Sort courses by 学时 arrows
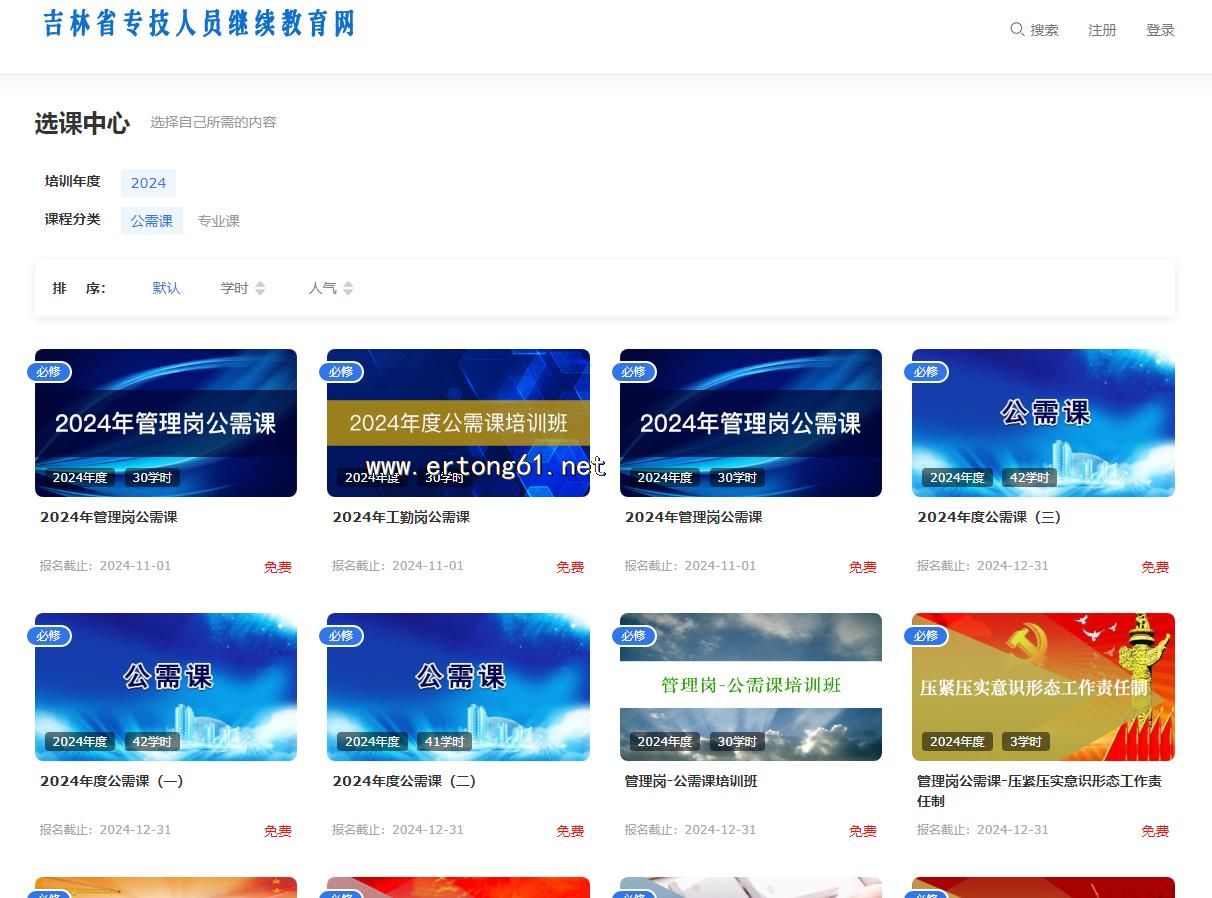This screenshot has width=1212, height=898. coord(260,288)
